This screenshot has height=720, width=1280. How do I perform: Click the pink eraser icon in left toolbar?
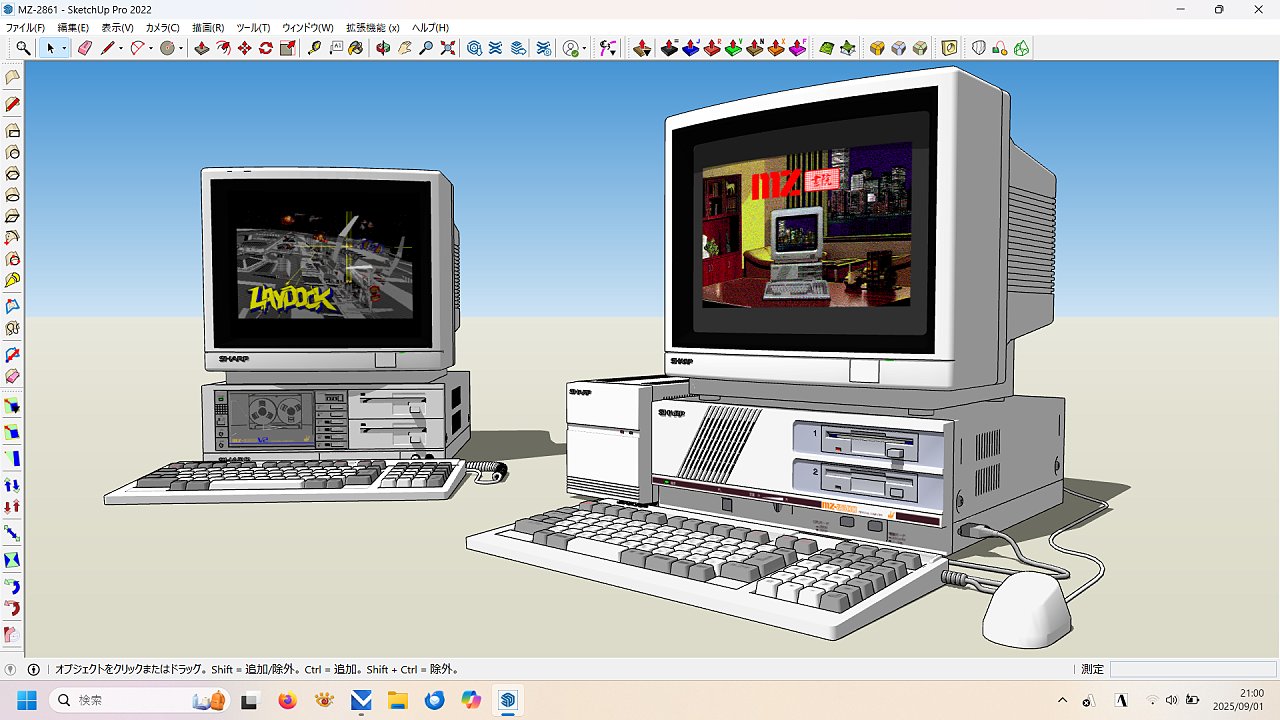(13, 376)
